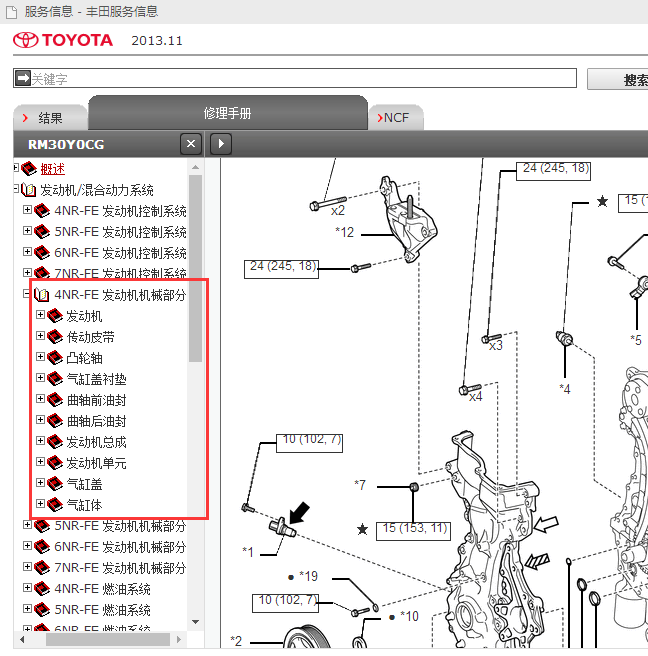Screen dimensions: 648x656
Task: Click book icon of 凸轮轴
Action: pyautogui.click(x=55, y=358)
